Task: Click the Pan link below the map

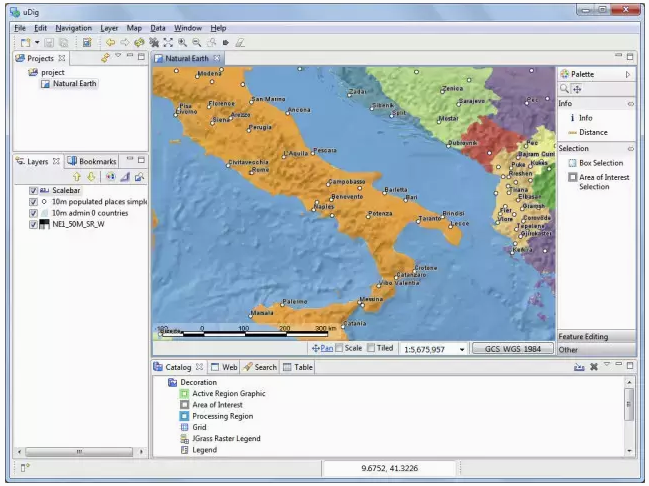Action: pyautogui.click(x=326, y=348)
